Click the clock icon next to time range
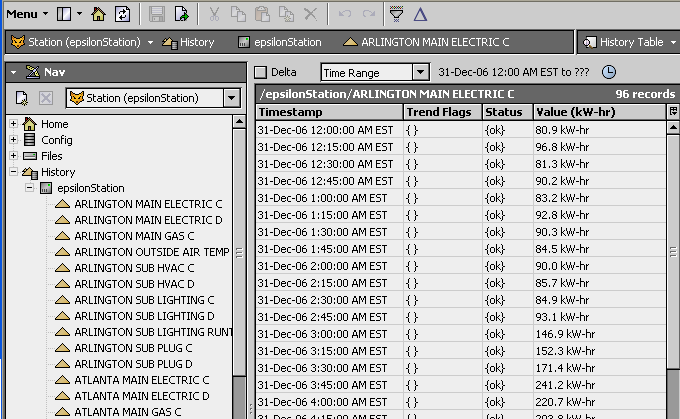680x419 pixels. click(609, 72)
